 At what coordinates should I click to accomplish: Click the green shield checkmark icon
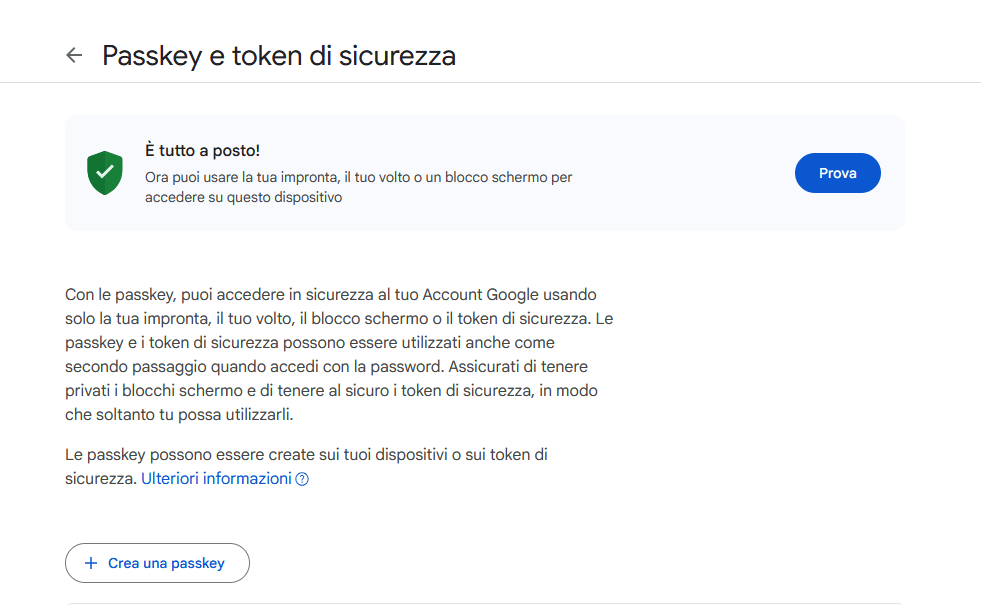click(x=104, y=173)
